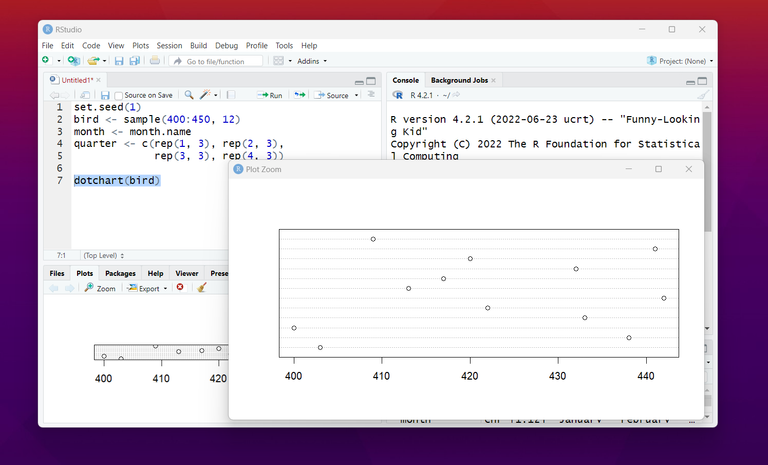Open the Code menu
The height and width of the screenshot is (465, 768).
[91, 46]
